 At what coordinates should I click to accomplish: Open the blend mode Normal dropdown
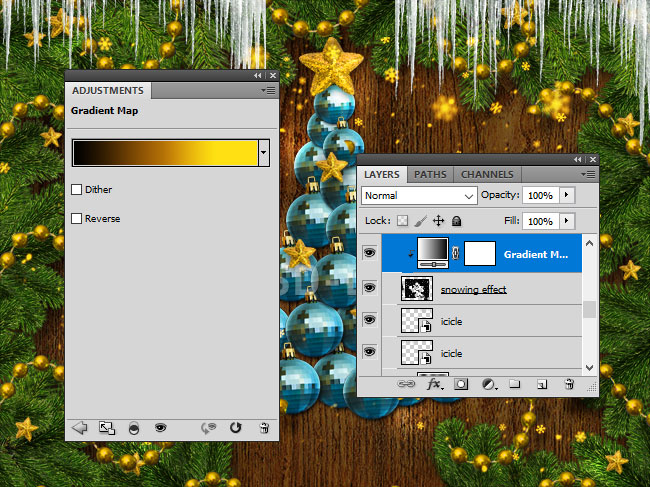click(420, 196)
